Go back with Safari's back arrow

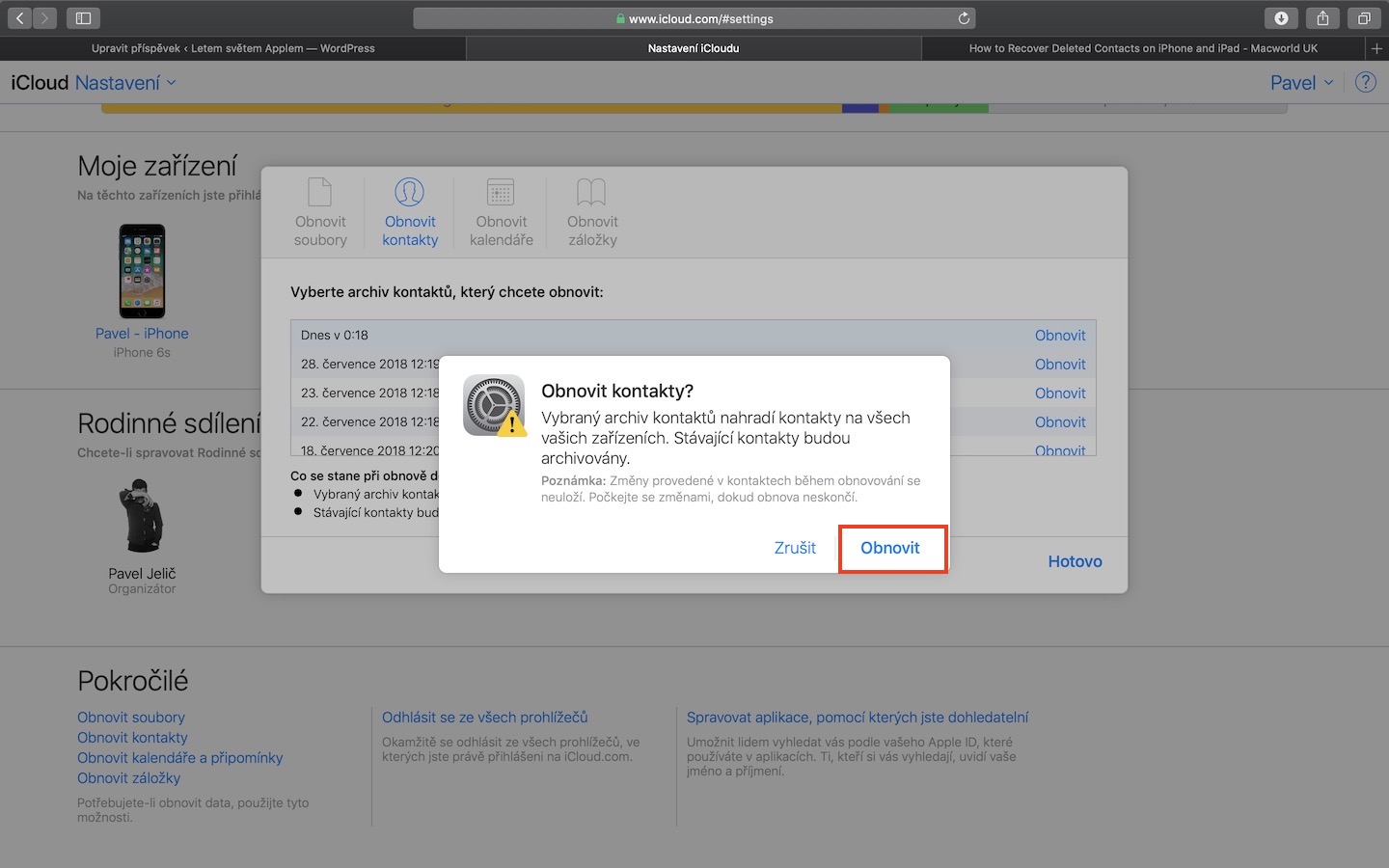coord(20,18)
